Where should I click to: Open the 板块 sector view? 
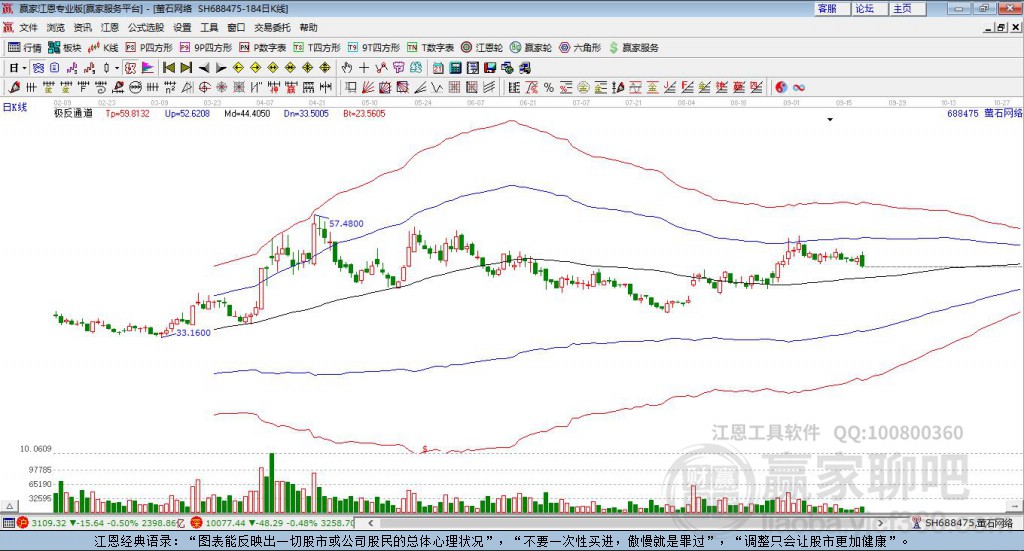[x=64, y=48]
